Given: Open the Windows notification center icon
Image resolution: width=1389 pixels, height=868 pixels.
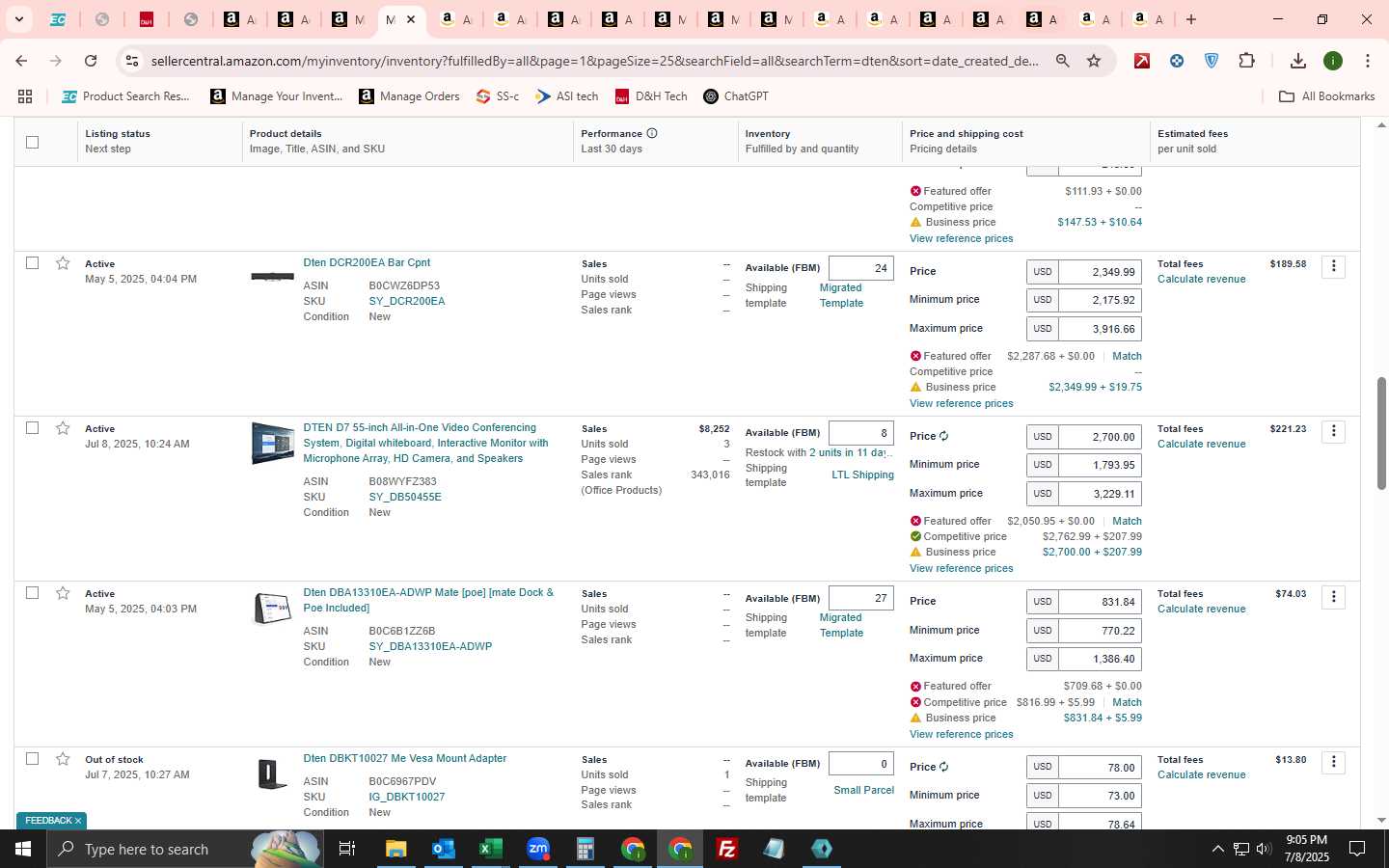Looking at the screenshot, I should pos(1357,849).
